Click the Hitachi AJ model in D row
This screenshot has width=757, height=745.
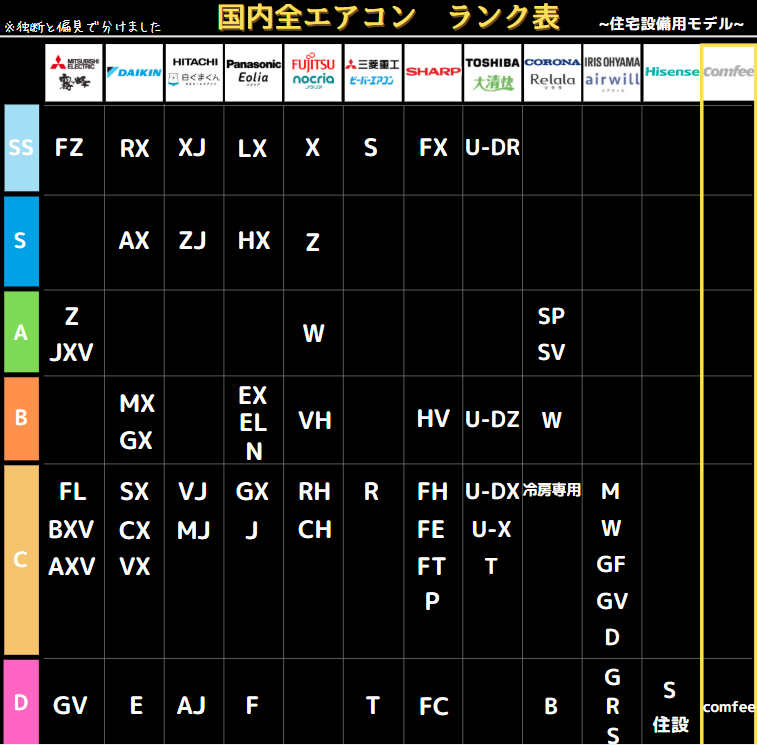pyautogui.click(x=191, y=706)
